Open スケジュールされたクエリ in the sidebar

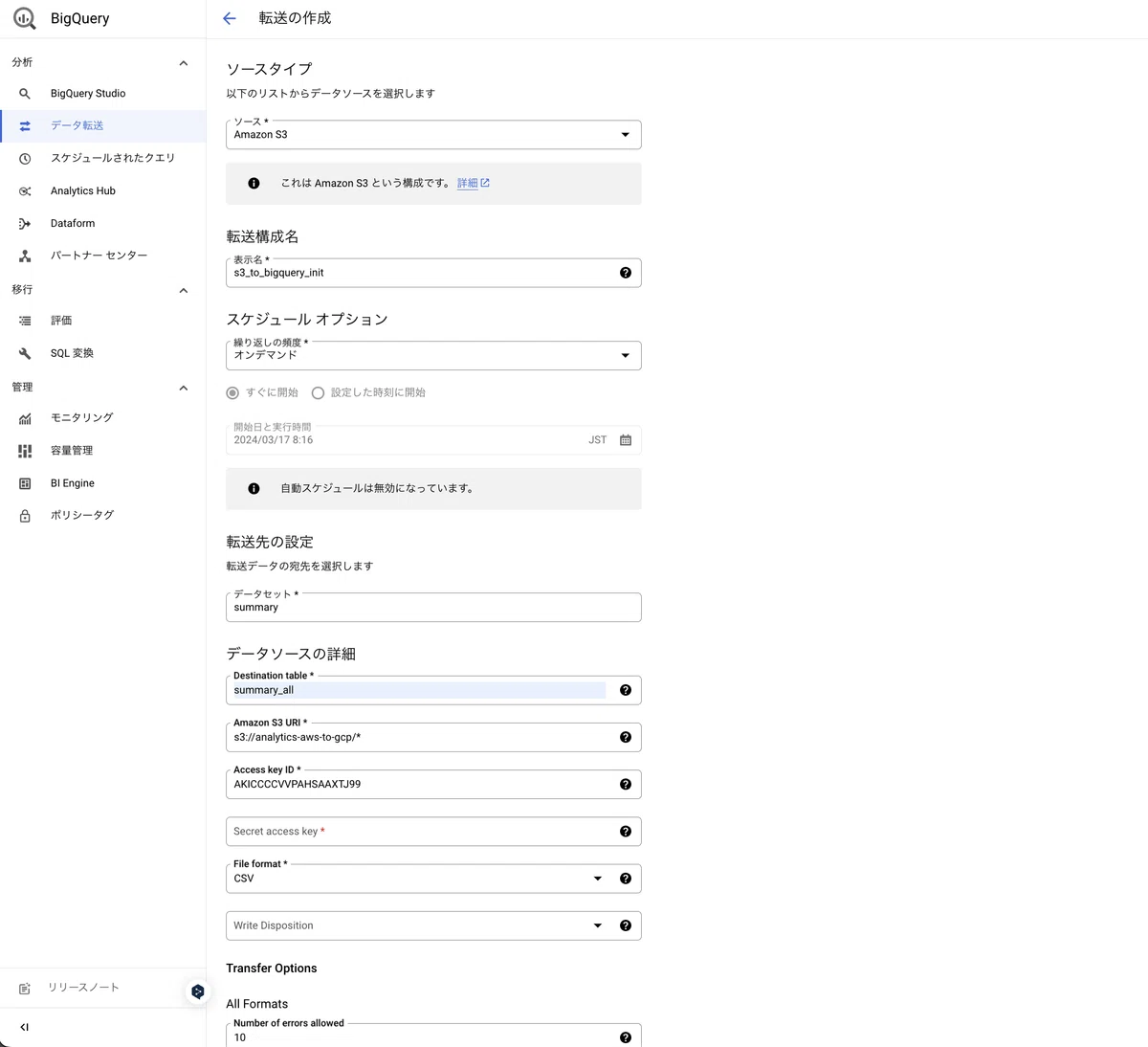point(102,158)
